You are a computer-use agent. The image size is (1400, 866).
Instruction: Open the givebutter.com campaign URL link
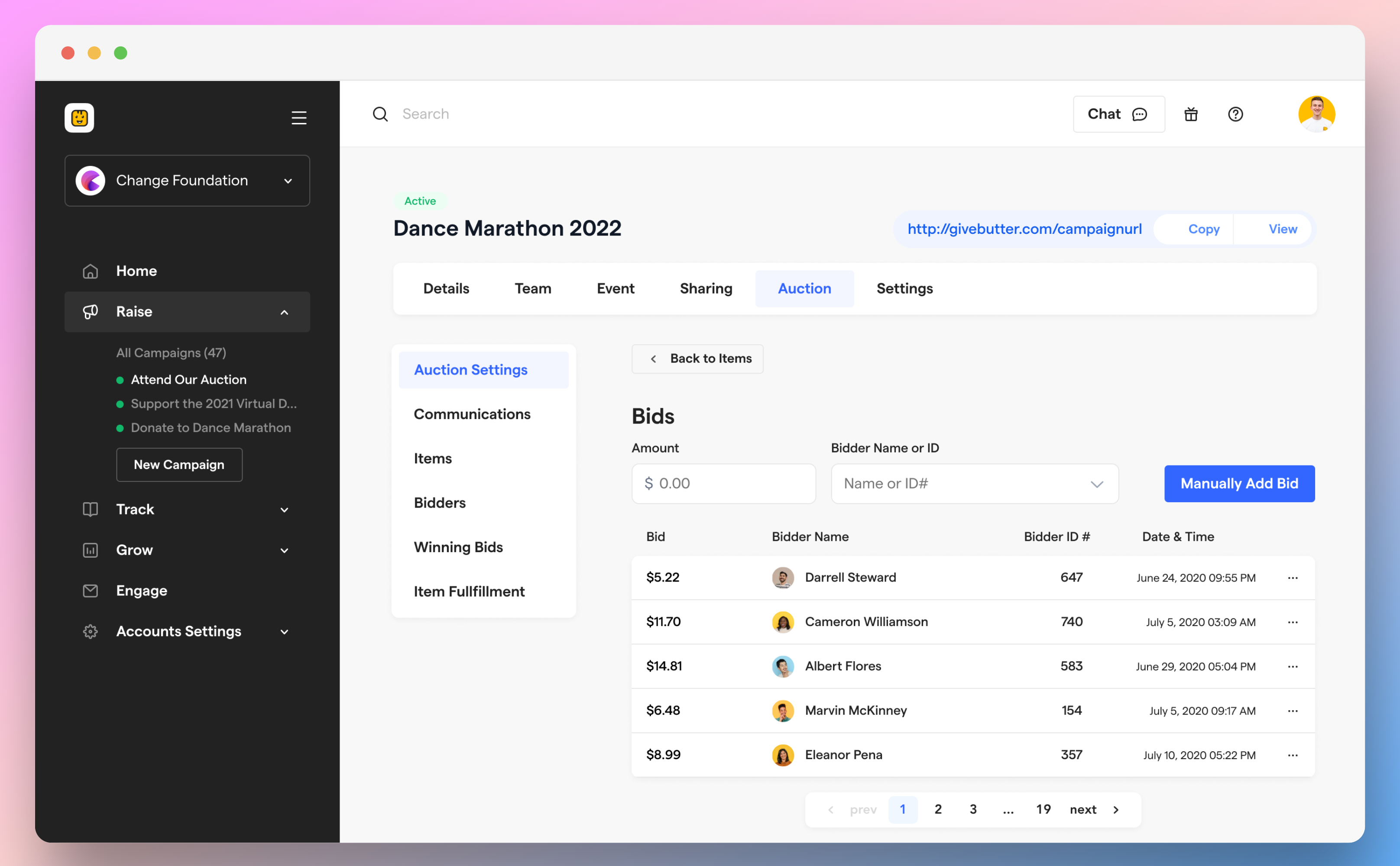pyautogui.click(x=1024, y=229)
